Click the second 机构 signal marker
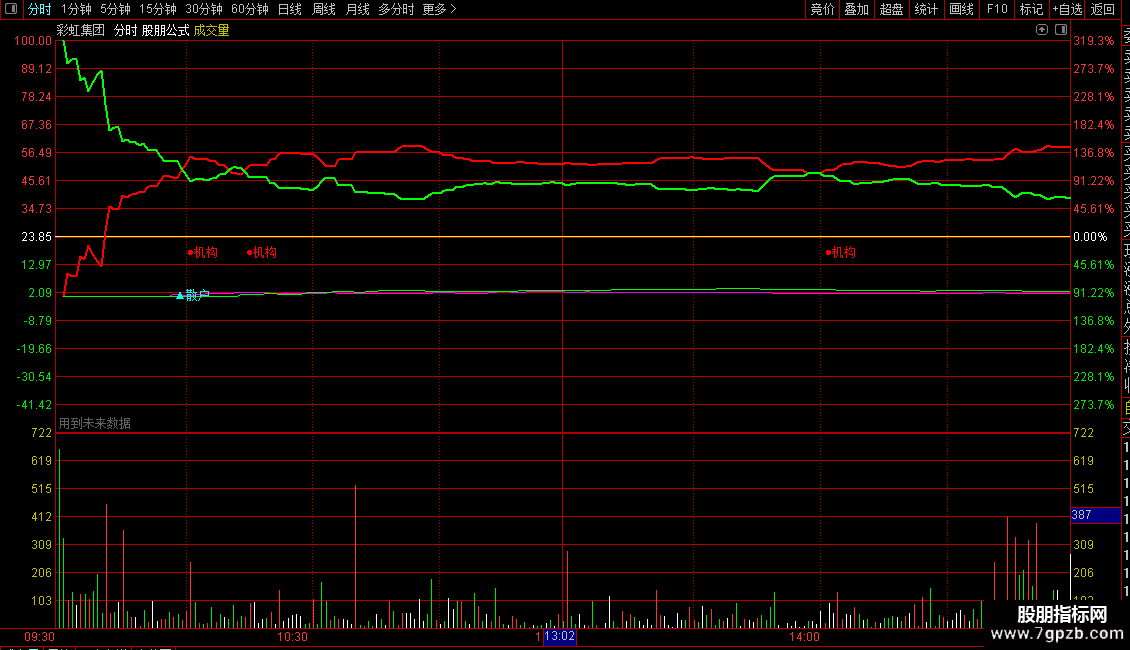 (x=262, y=252)
